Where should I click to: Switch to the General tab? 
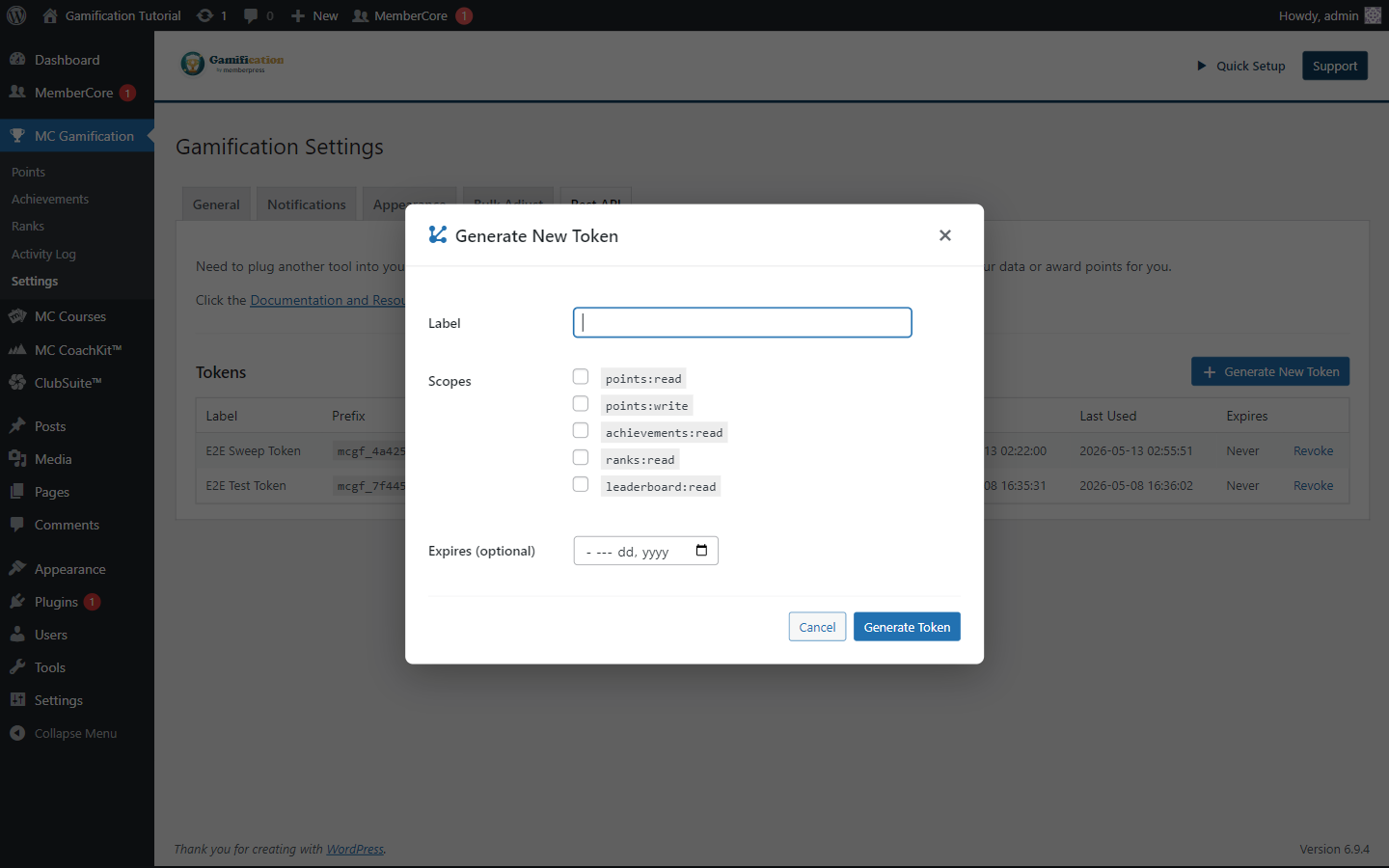(216, 204)
